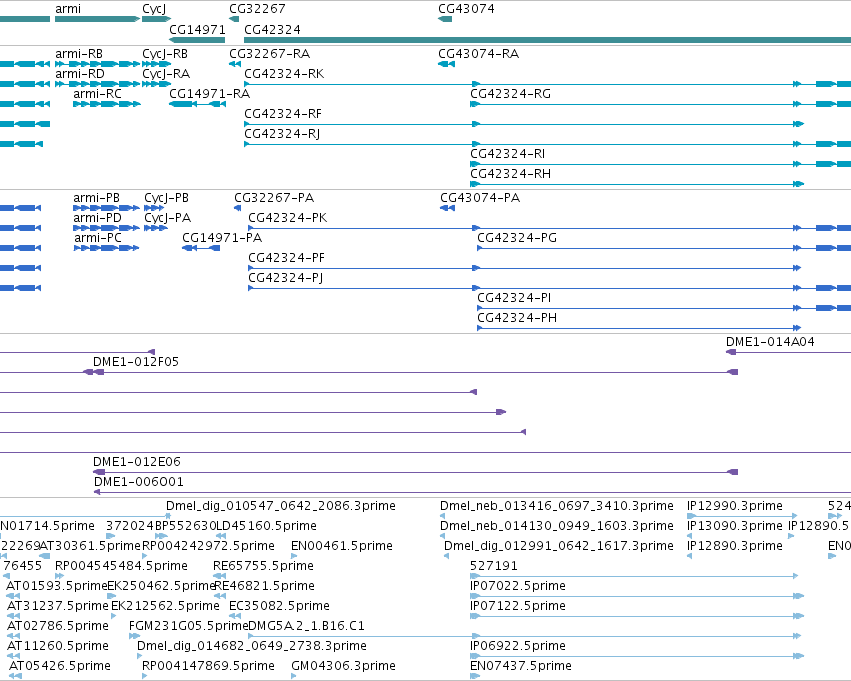The image size is (851, 681).
Task: Click protein armi-PD label
Action: (98, 218)
